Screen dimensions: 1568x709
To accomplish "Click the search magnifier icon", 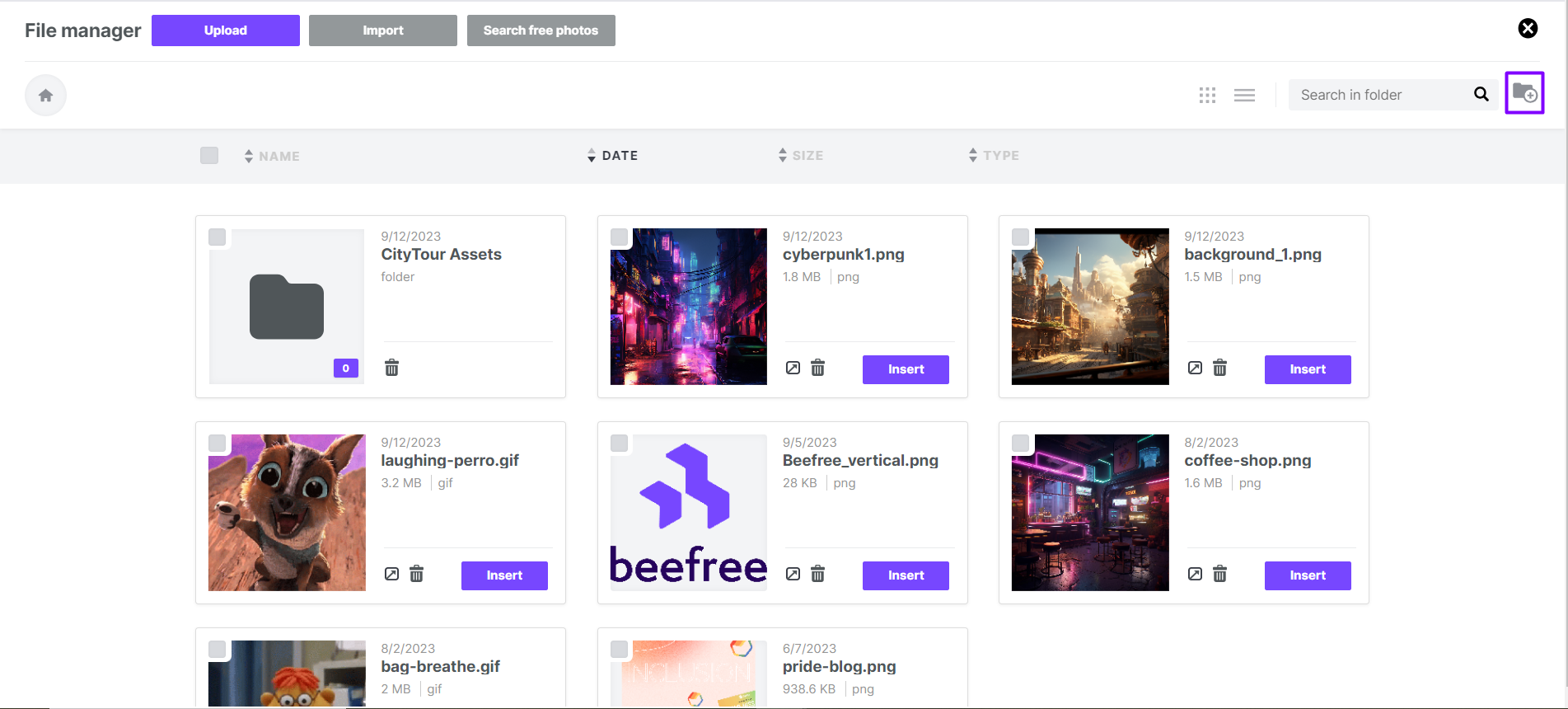I will point(1481,94).
